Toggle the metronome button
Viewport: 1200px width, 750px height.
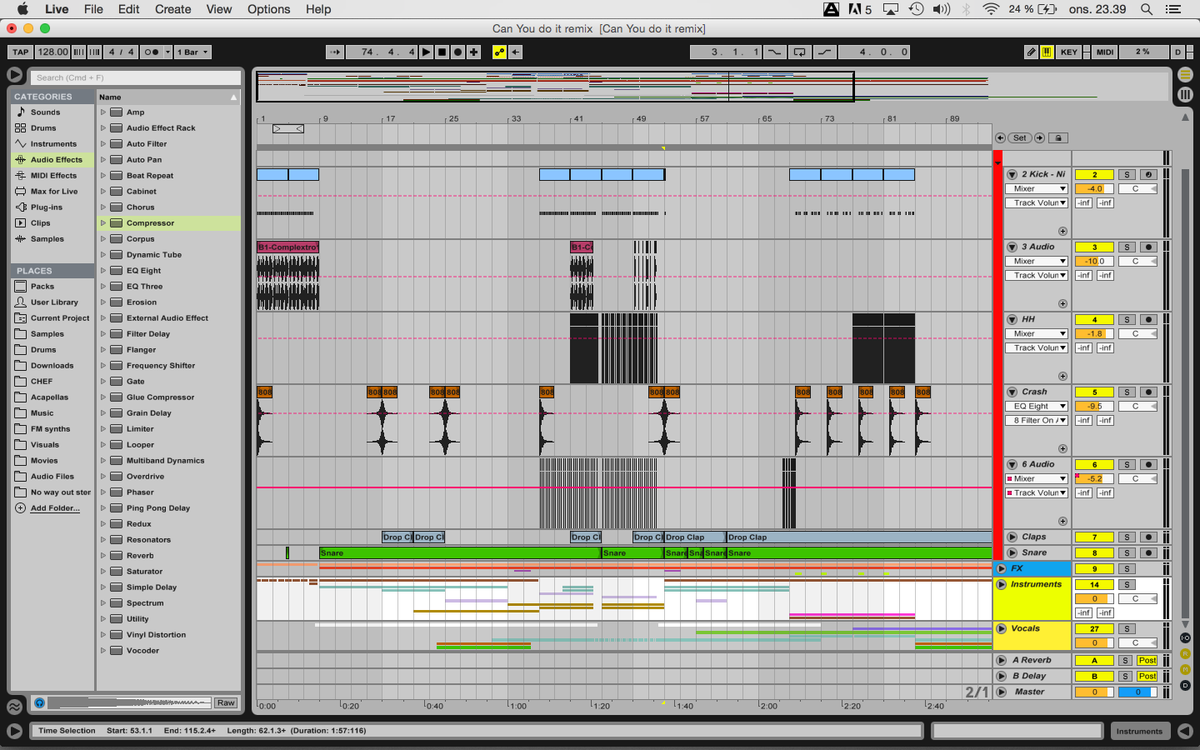click(x=154, y=52)
